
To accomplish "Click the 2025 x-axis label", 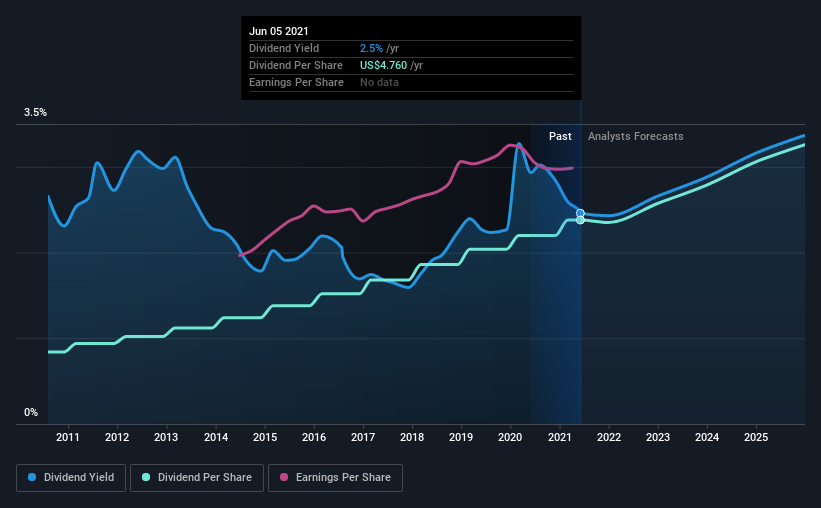I will (x=756, y=437).
